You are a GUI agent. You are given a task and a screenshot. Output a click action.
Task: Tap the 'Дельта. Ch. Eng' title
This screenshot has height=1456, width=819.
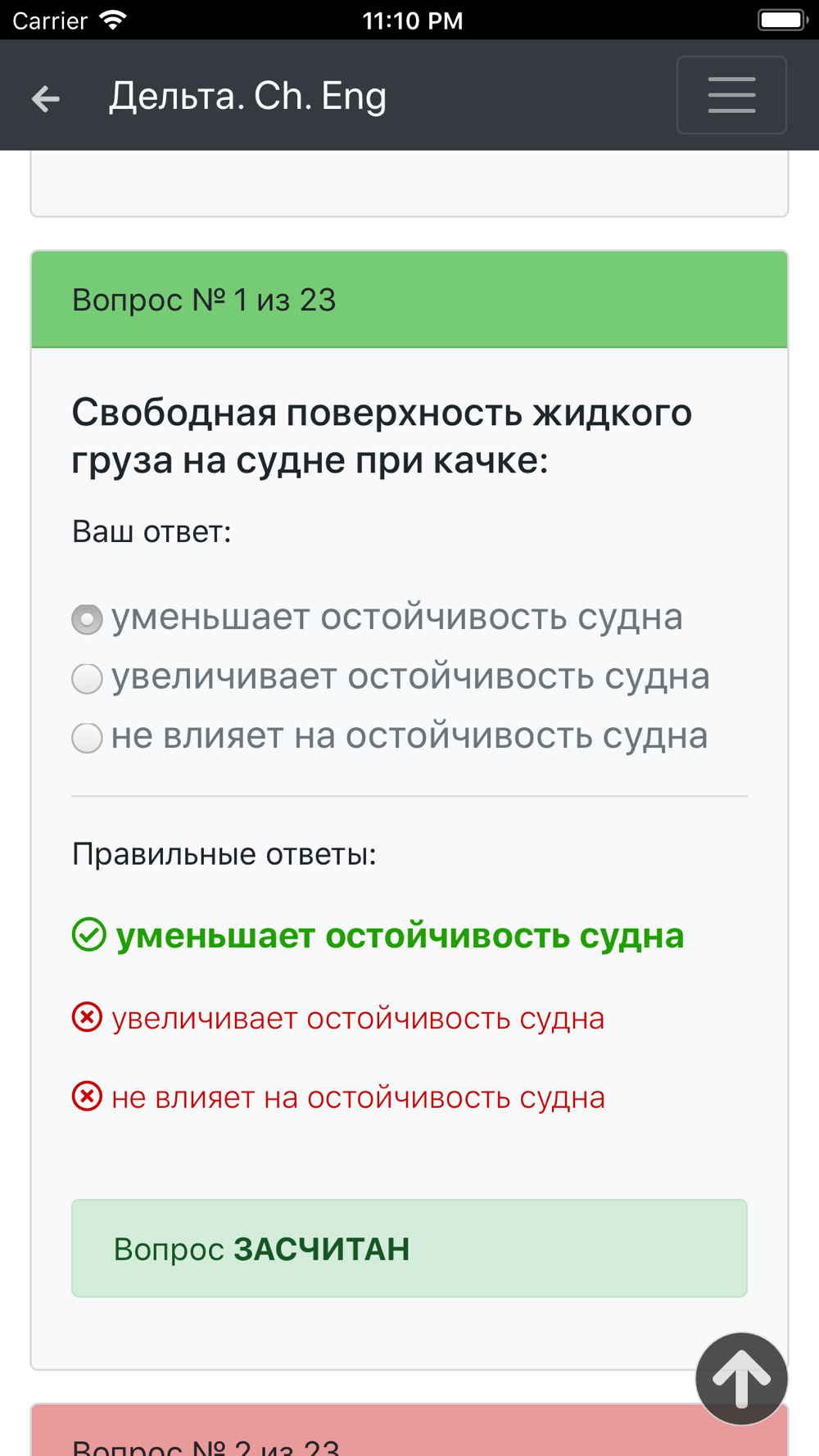[247, 96]
